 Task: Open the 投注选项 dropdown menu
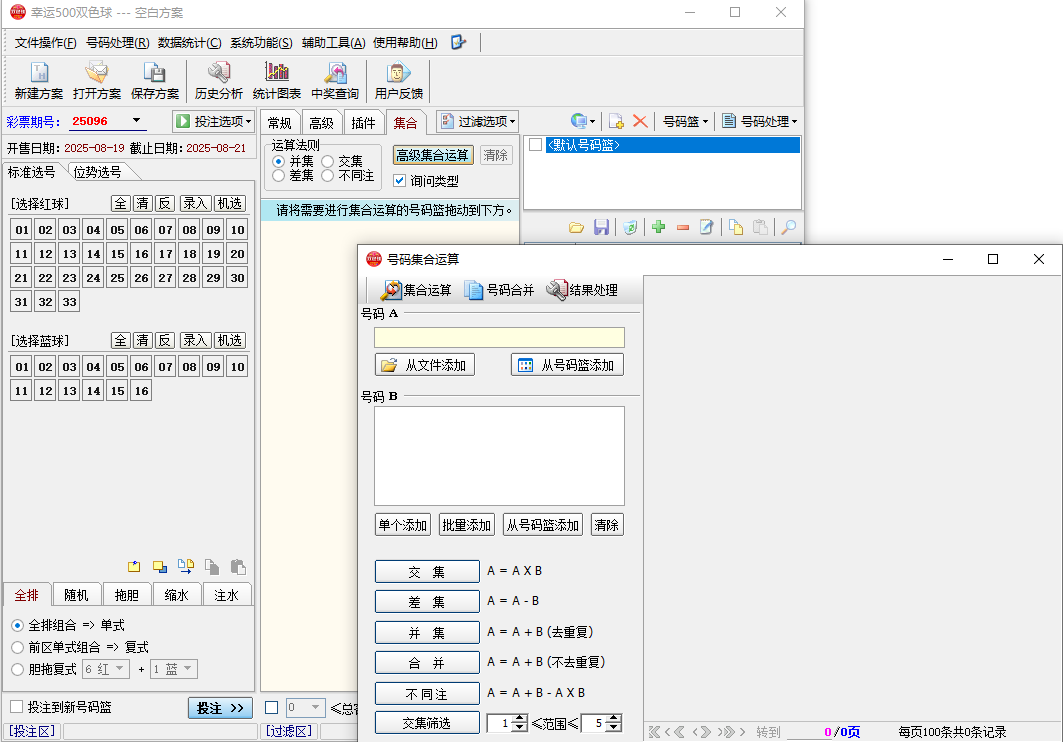click(x=213, y=121)
